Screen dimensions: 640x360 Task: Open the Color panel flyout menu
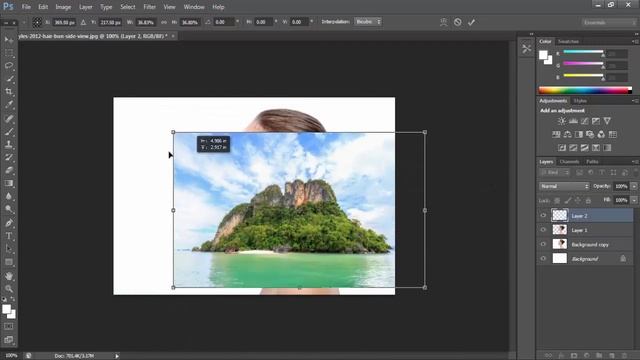(635, 41)
